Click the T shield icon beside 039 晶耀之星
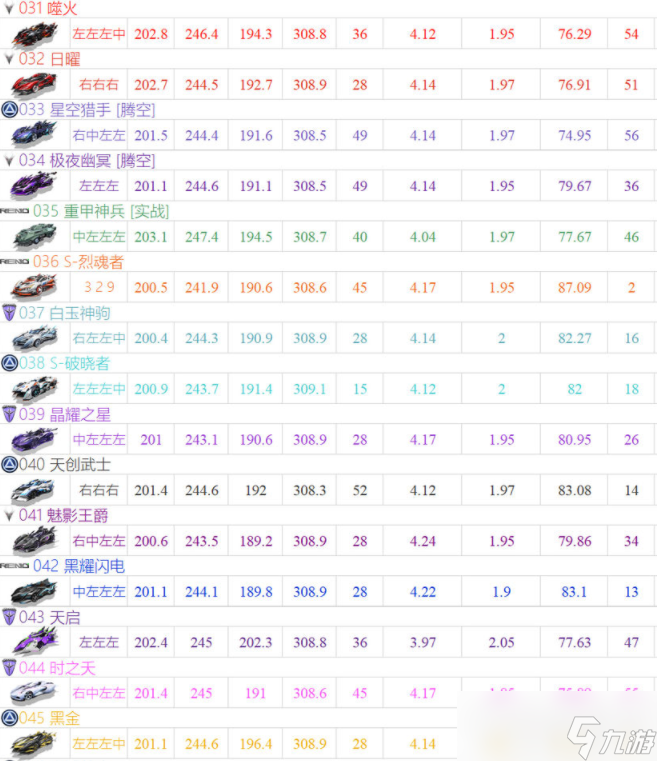The image size is (657, 761). pyautogui.click(x=9, y=414)
